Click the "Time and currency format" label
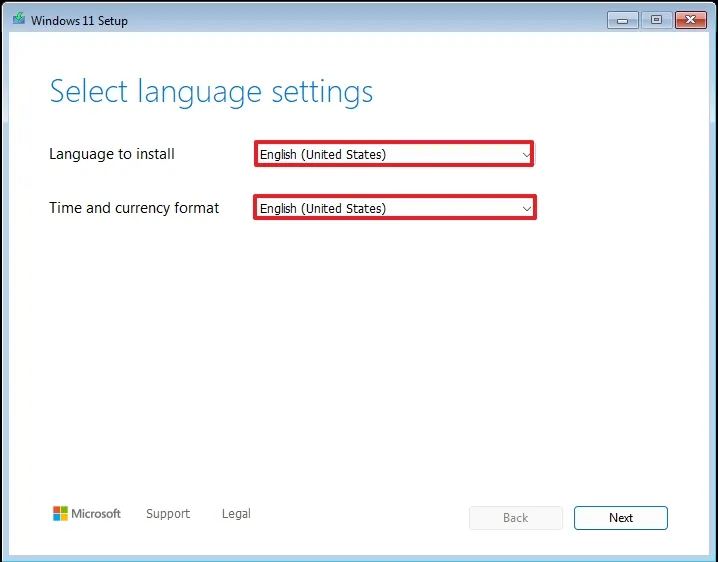The height and width of the screenshot is (562, 718). [134, 208]
